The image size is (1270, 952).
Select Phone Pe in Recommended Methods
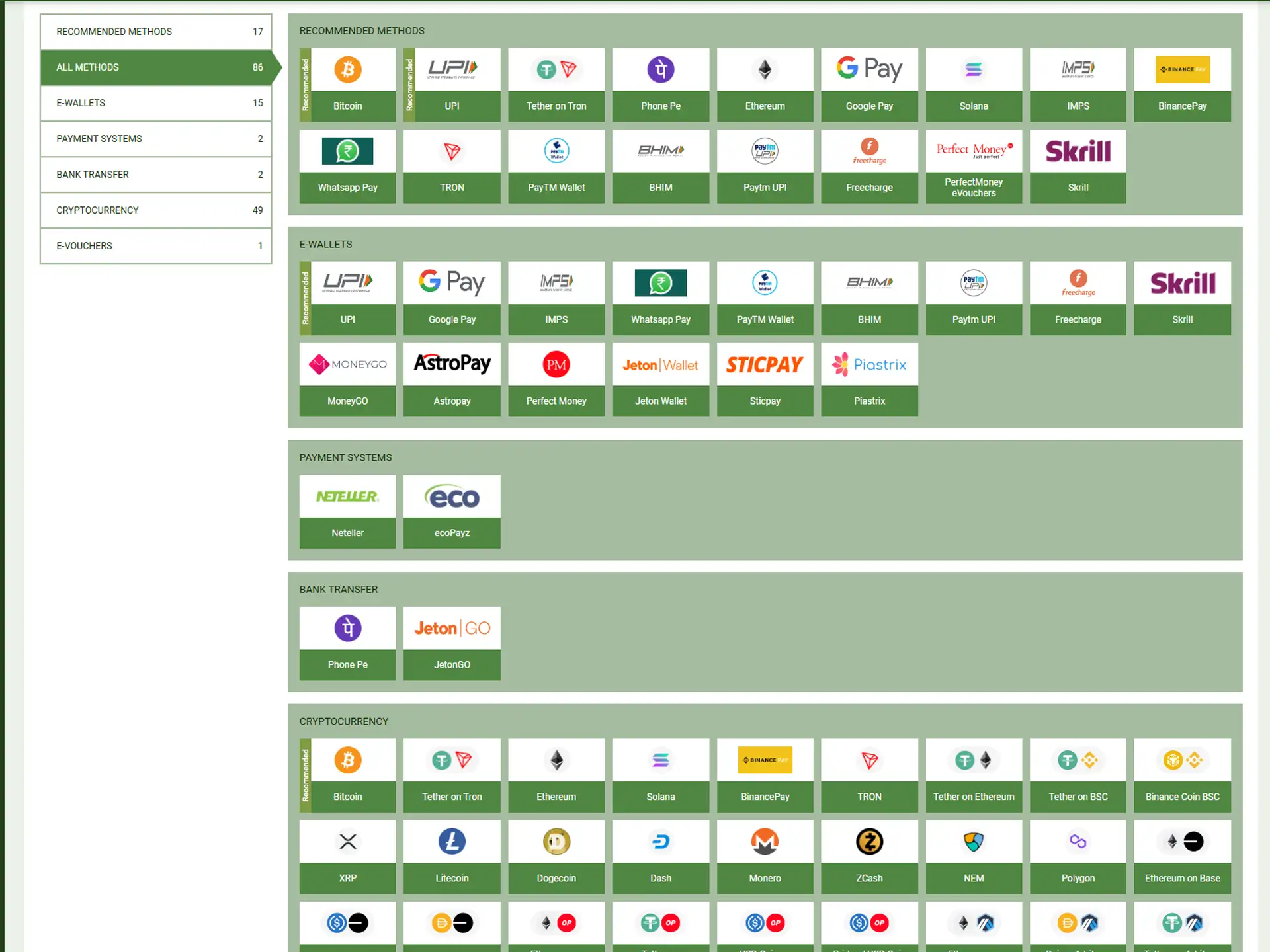(661, 85)
